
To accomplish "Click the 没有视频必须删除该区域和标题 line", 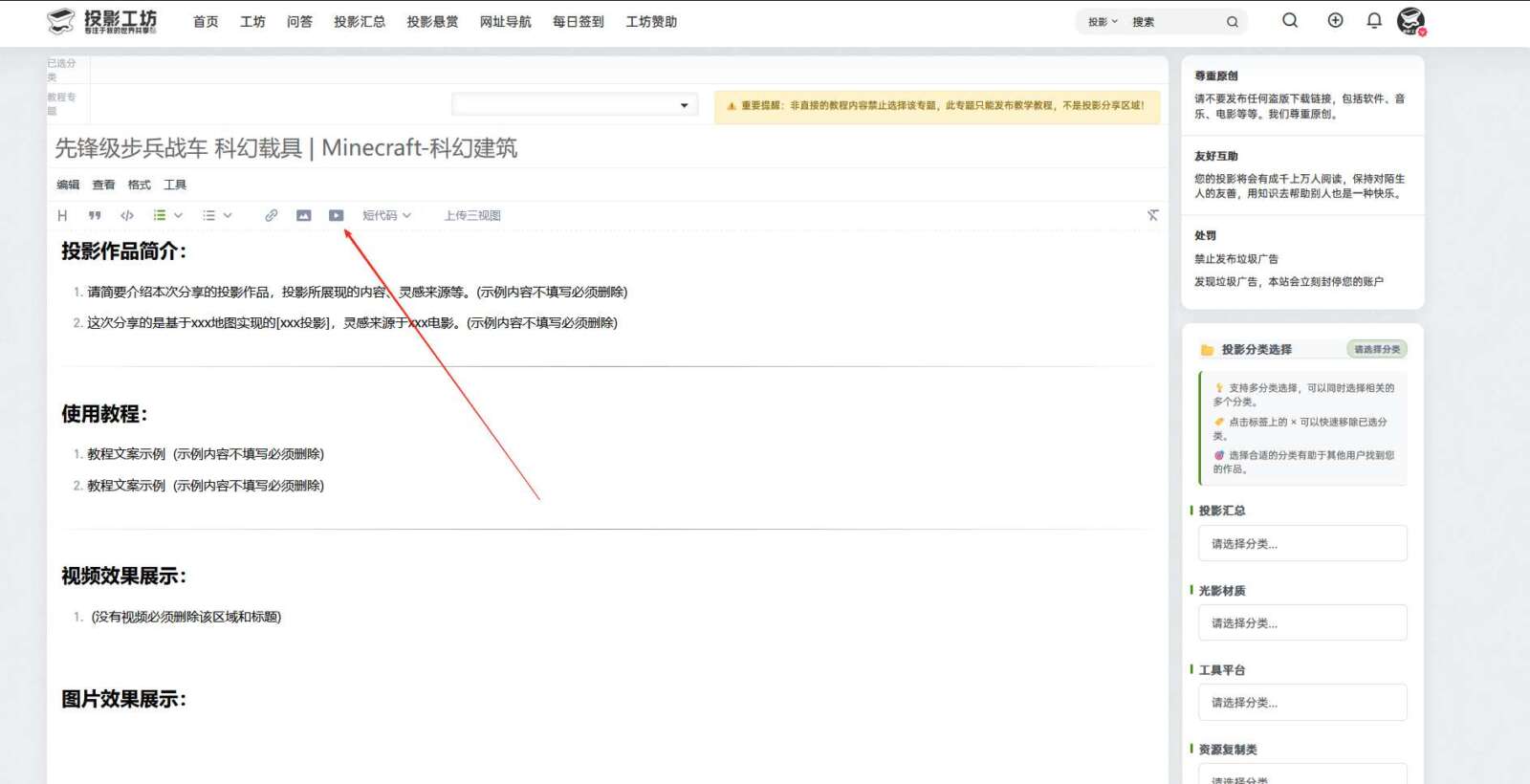I will pos(186,617).
